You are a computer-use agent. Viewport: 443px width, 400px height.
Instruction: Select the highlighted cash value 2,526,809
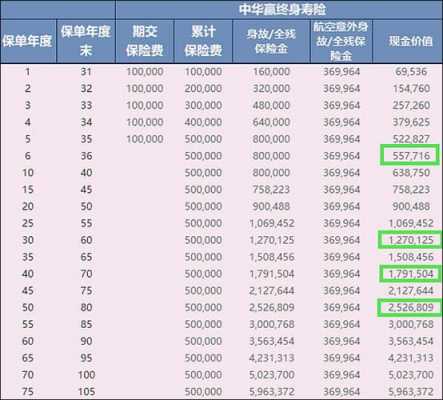click(411, 307)
